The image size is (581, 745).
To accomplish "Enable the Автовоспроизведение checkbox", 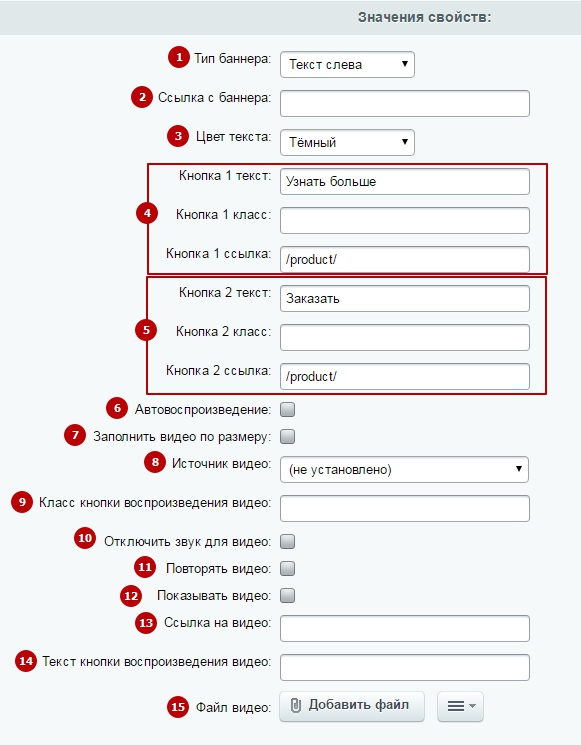I will coord(287,410).
